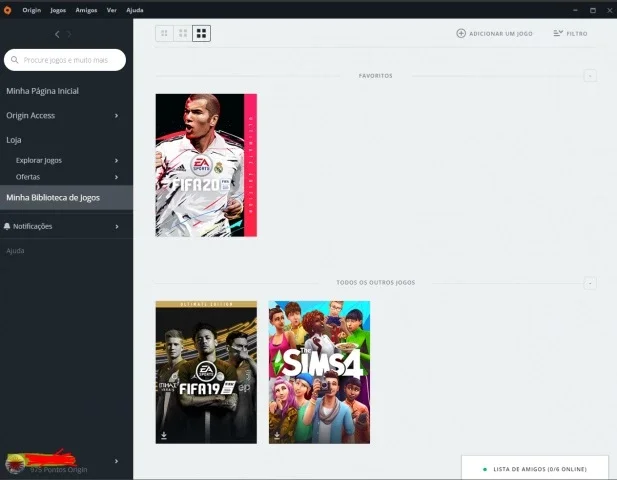Switch to small tile view
The height and width of the screenshot is (480, 617).
click(164, 33)
